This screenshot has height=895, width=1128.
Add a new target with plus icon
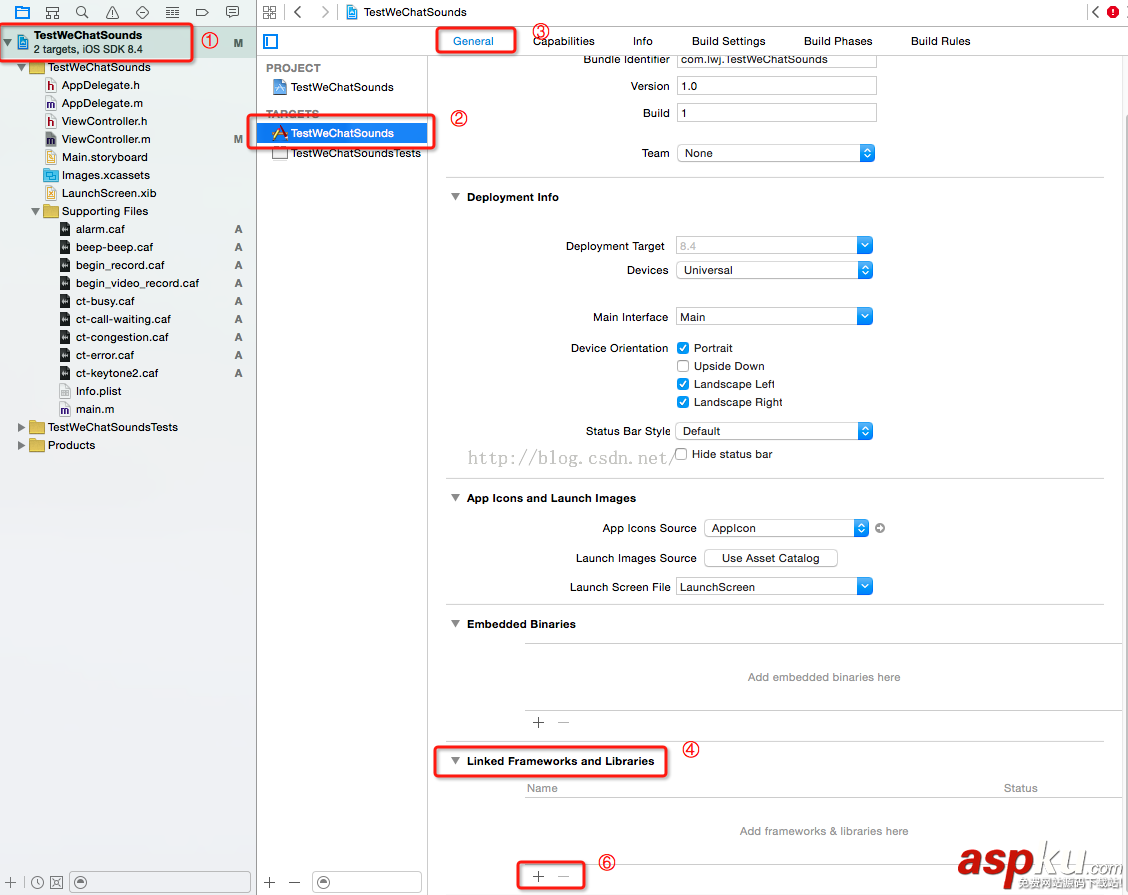tap(270, 882)
